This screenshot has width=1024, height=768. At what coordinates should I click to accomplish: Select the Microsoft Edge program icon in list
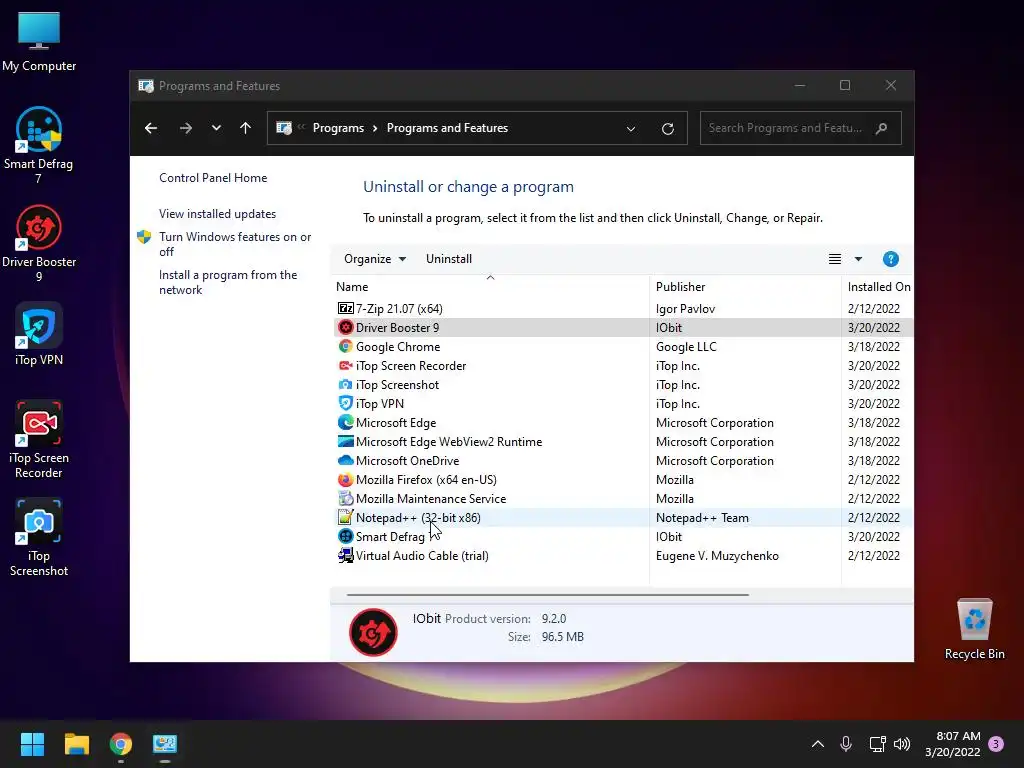(345, 423)
